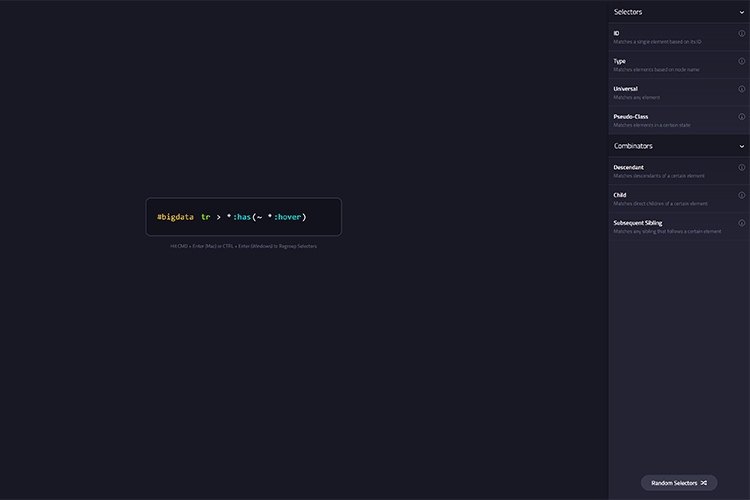The width and height of the screenshot is (750, 500).
Task: Click the Subsequent Sibling info icon
Action: 741,223
